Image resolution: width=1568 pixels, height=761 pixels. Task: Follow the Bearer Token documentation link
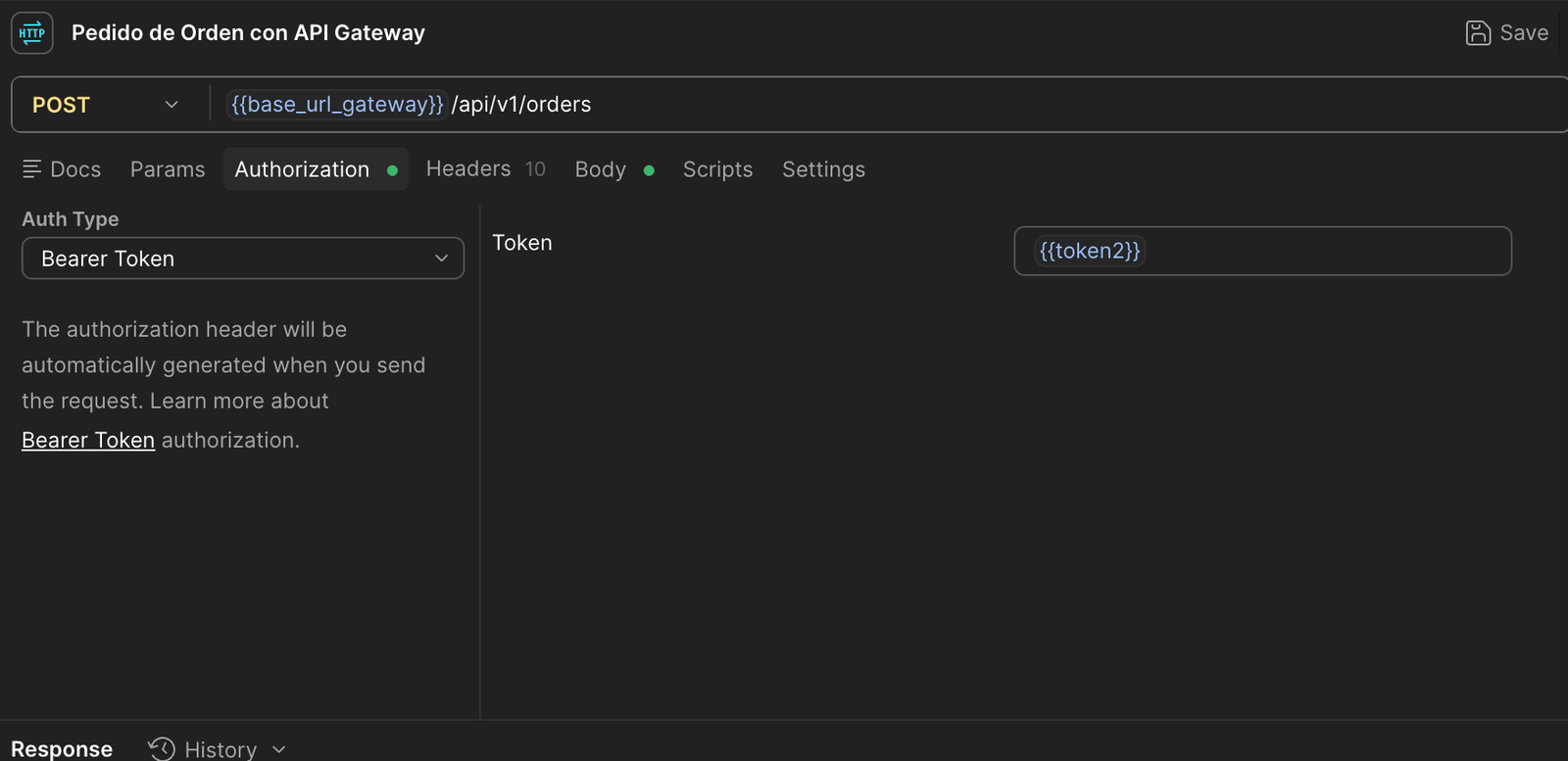88,441
